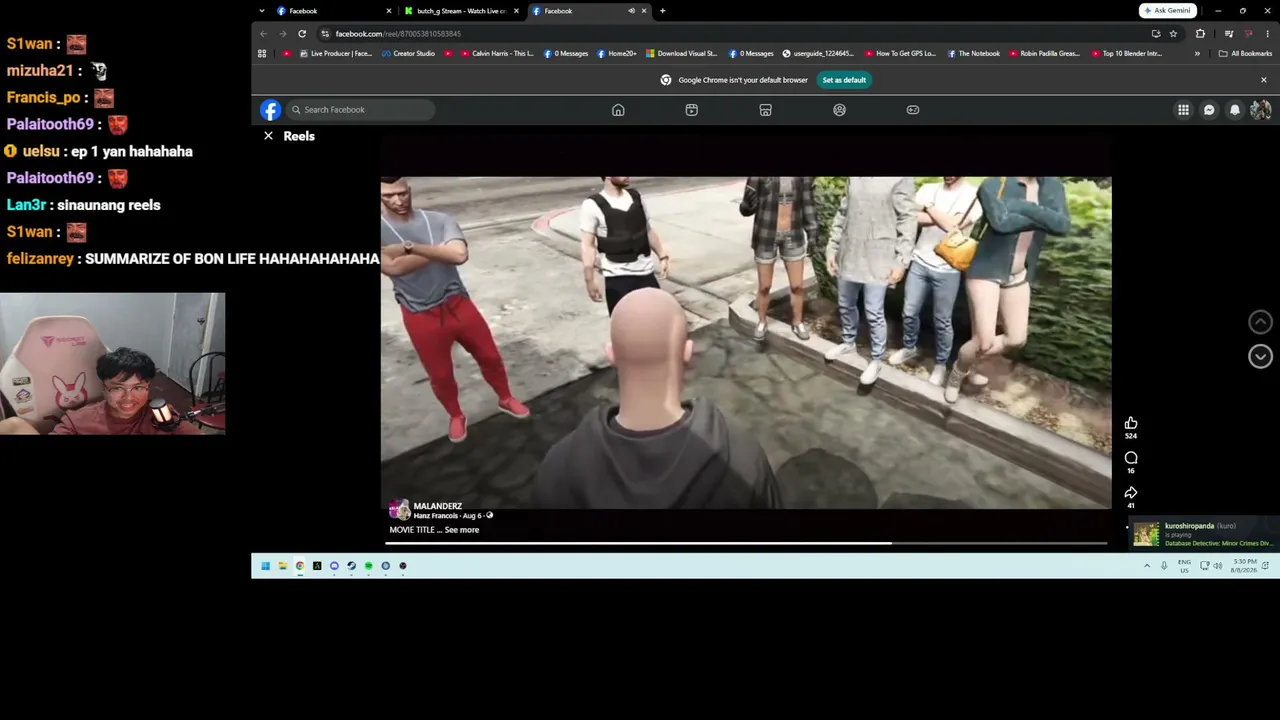Viewport: 1280px width, 720px height.
Task: Open the MALANDERZ page link
Action: 438,507
